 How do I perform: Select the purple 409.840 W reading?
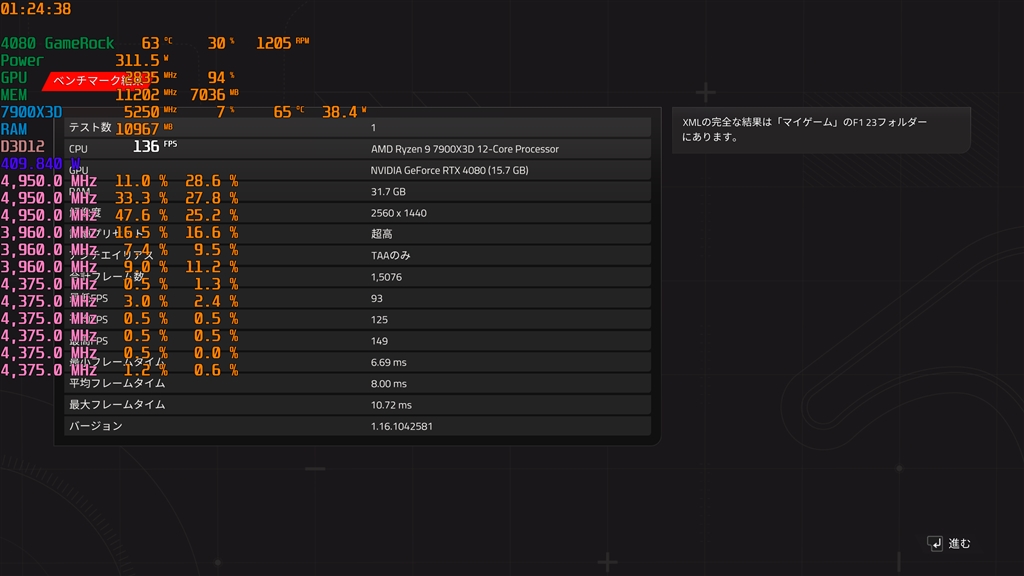click(x=40, y=163)
